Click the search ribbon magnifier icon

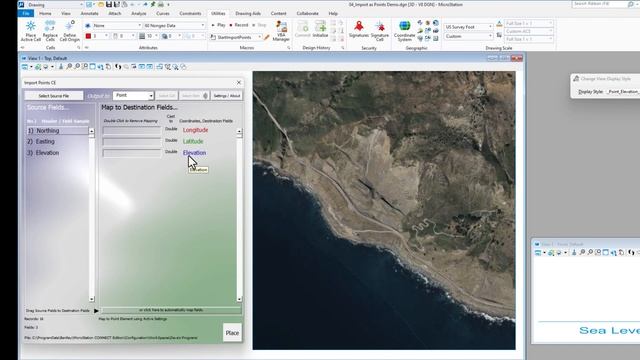(631, 4)
